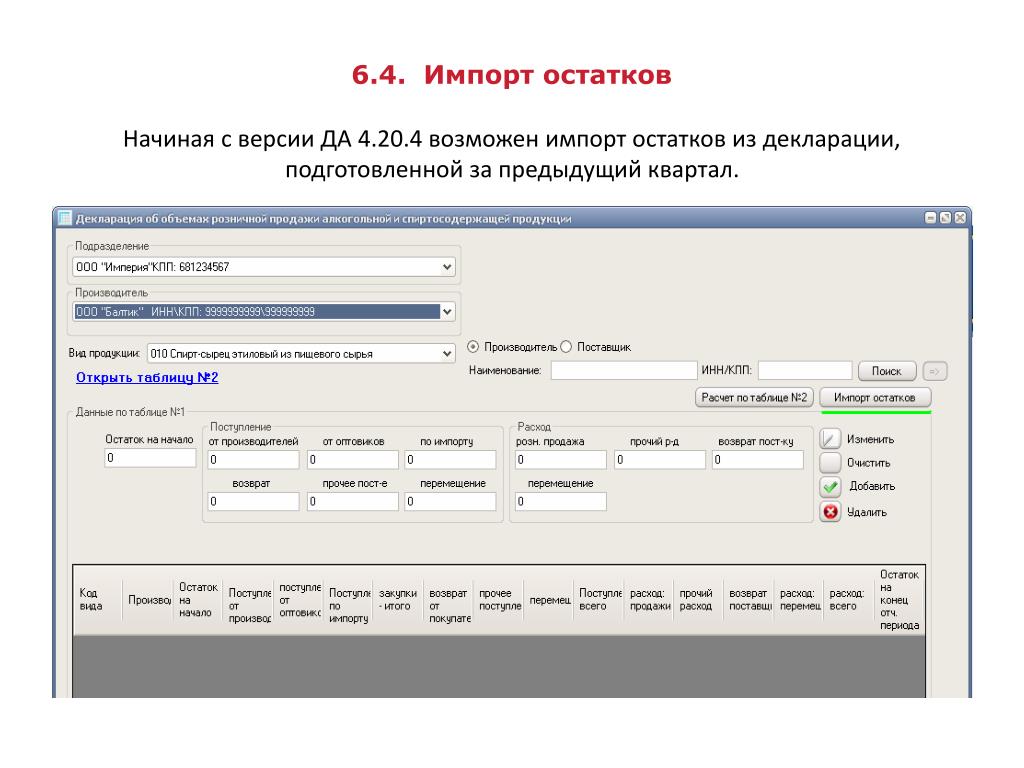Maximize the declaration window

[945, 218]
